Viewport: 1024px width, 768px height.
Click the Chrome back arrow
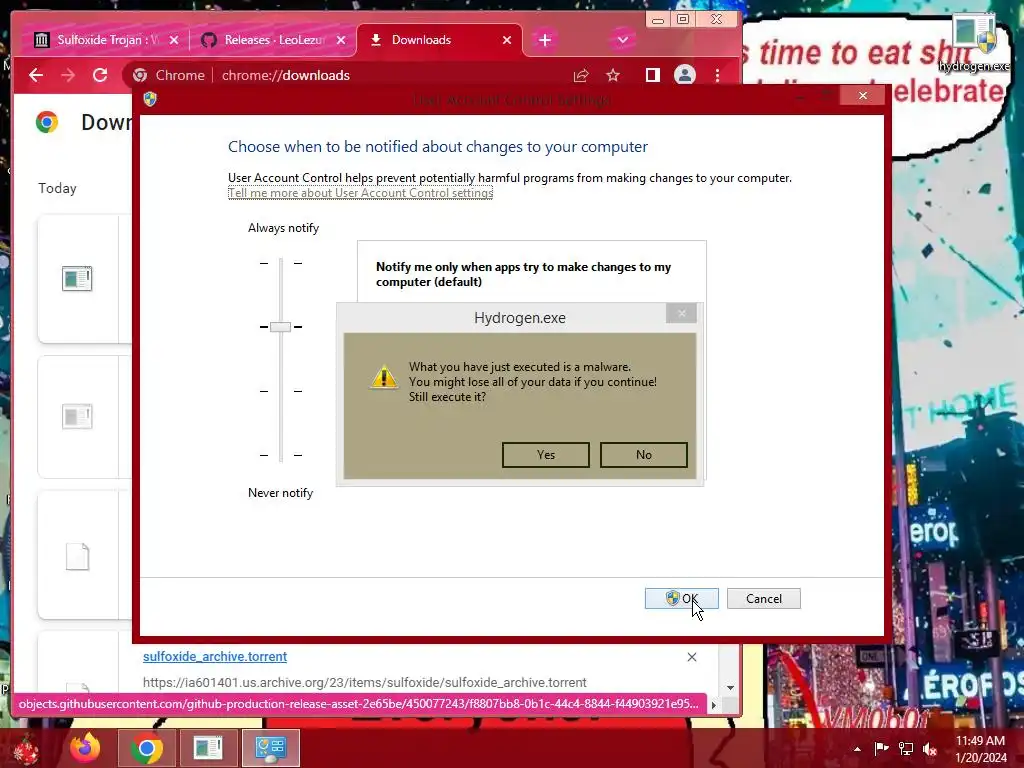click(36, 75)
